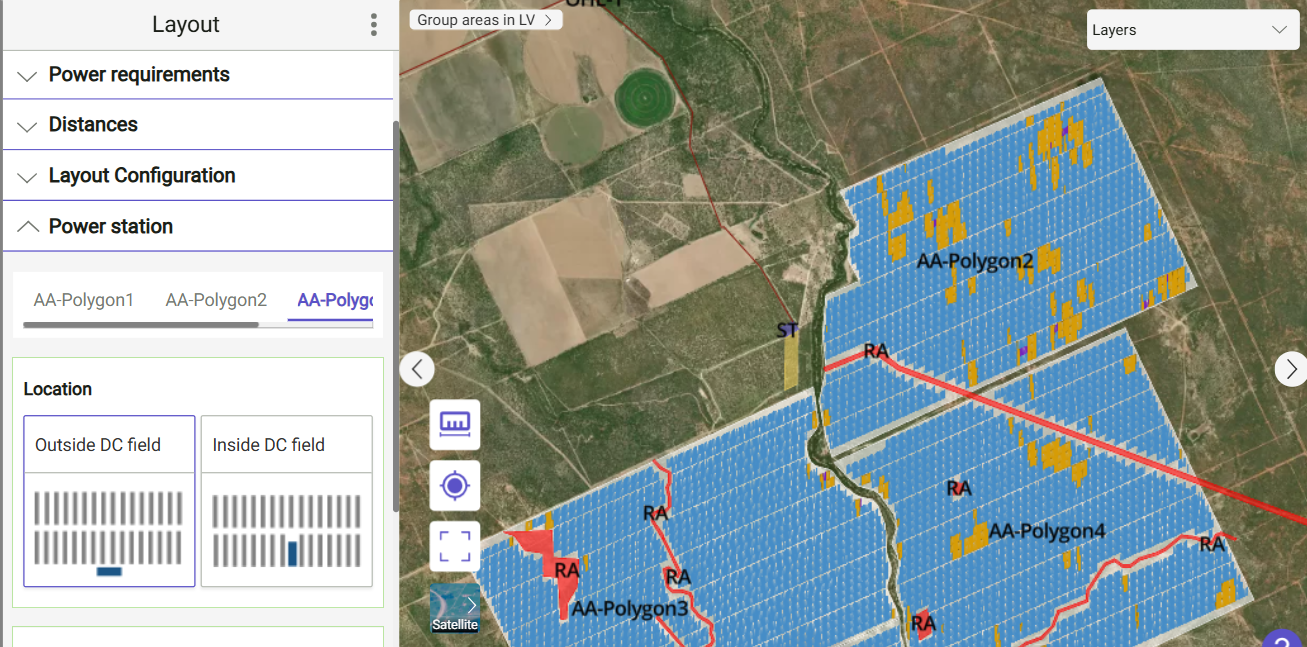Image resolution: width=1307 pixels, height=647 pixels.
Task: Switch to the AA-Polygon2 tab
Action: pyautogui.click(x=216, y=300)
